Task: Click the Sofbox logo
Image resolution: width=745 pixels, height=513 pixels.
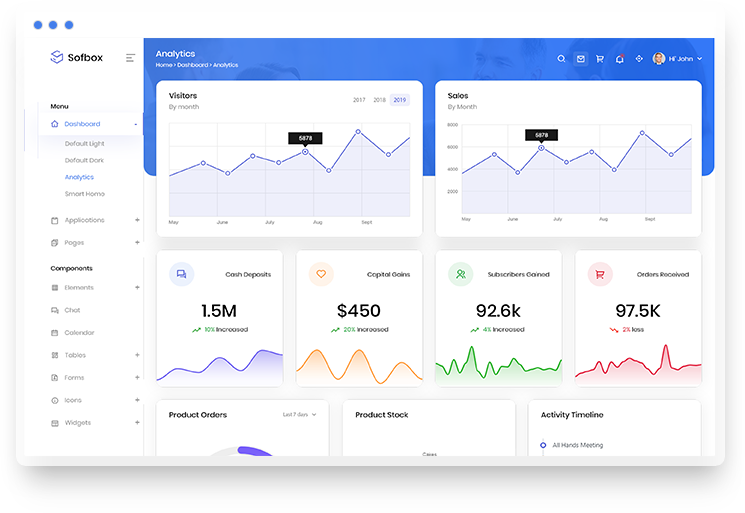Action: point(76,57)
